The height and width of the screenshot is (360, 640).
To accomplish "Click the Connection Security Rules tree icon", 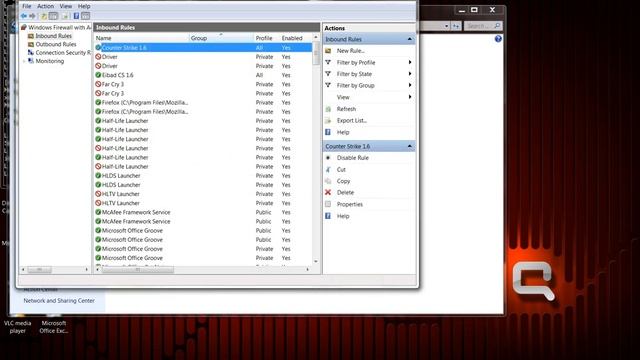I will tap(31, 53).
